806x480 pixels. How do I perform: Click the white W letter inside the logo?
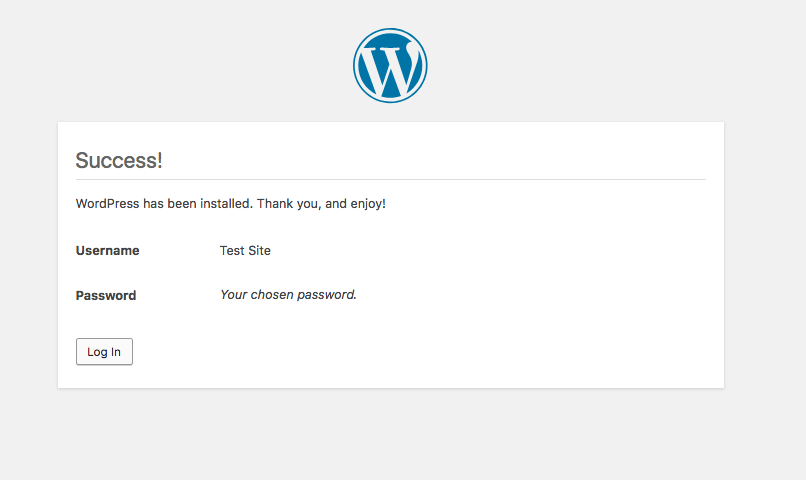point(390,70)
